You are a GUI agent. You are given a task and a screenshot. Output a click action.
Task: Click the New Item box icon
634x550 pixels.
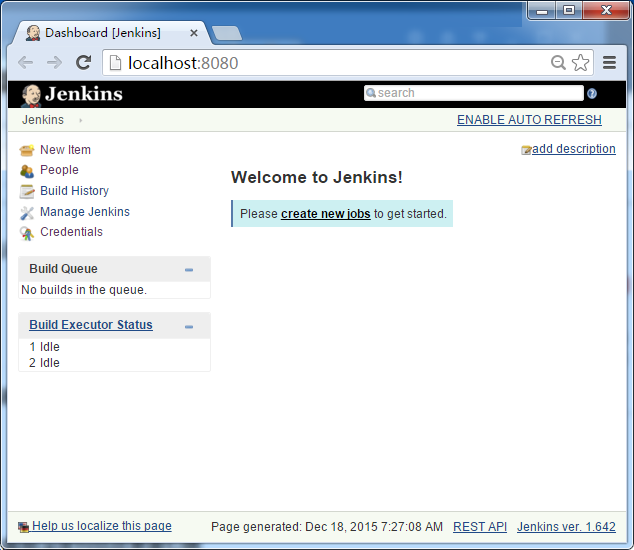(x=27, y=150)
